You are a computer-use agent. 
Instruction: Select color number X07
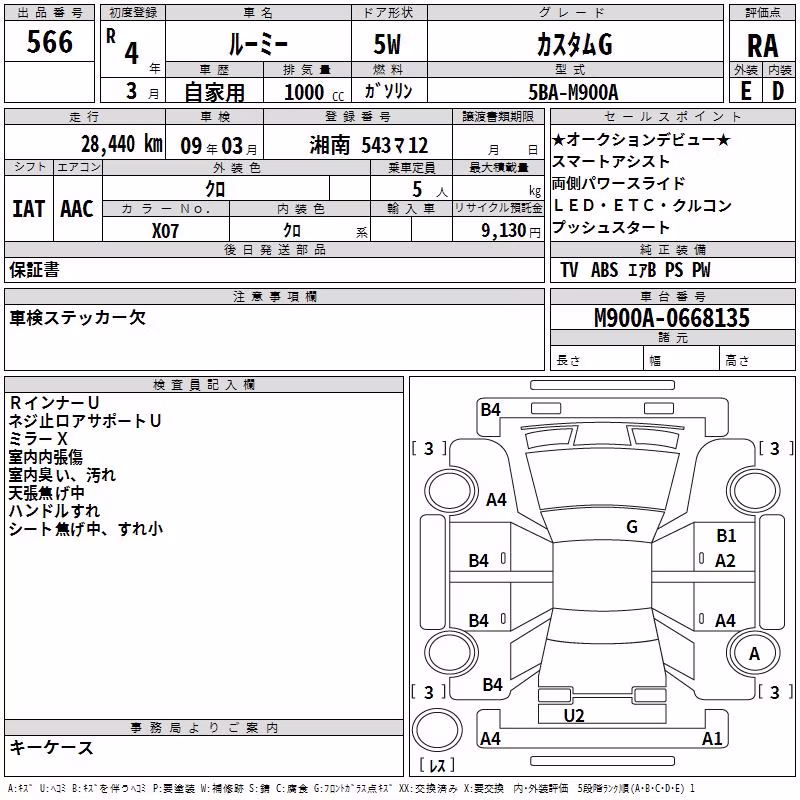pos(165,231)
